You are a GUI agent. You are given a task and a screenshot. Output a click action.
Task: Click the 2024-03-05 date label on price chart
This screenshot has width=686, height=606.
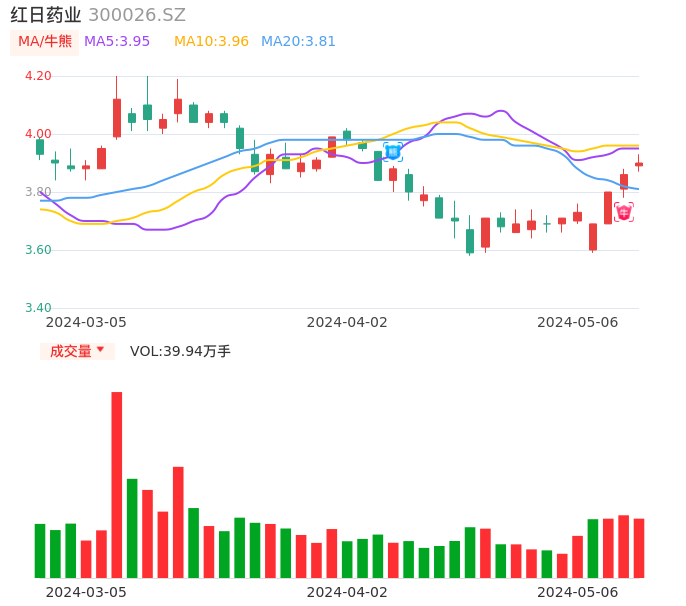click(86, 322)
